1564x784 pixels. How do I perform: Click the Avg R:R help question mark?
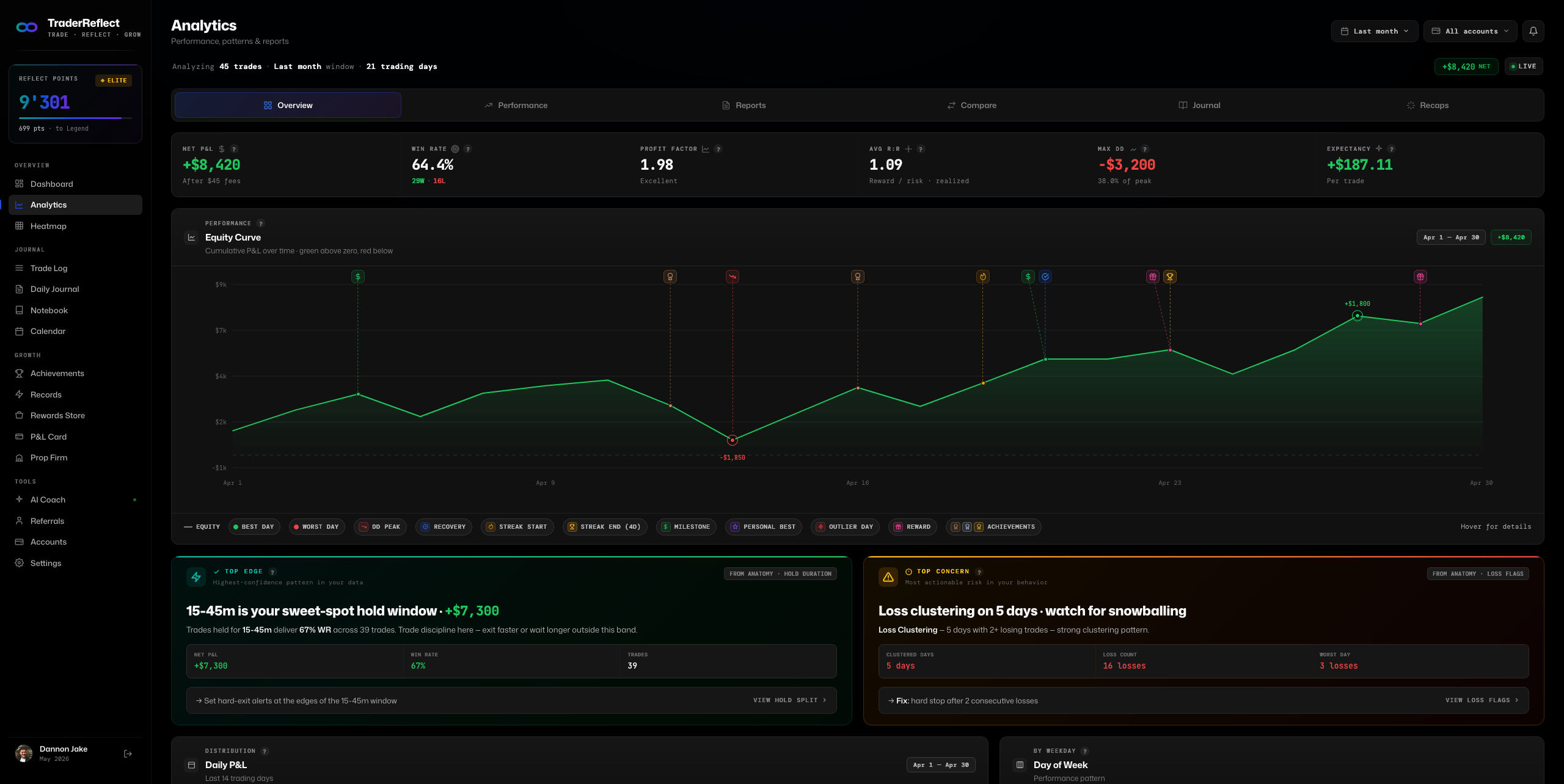(921, 149)
